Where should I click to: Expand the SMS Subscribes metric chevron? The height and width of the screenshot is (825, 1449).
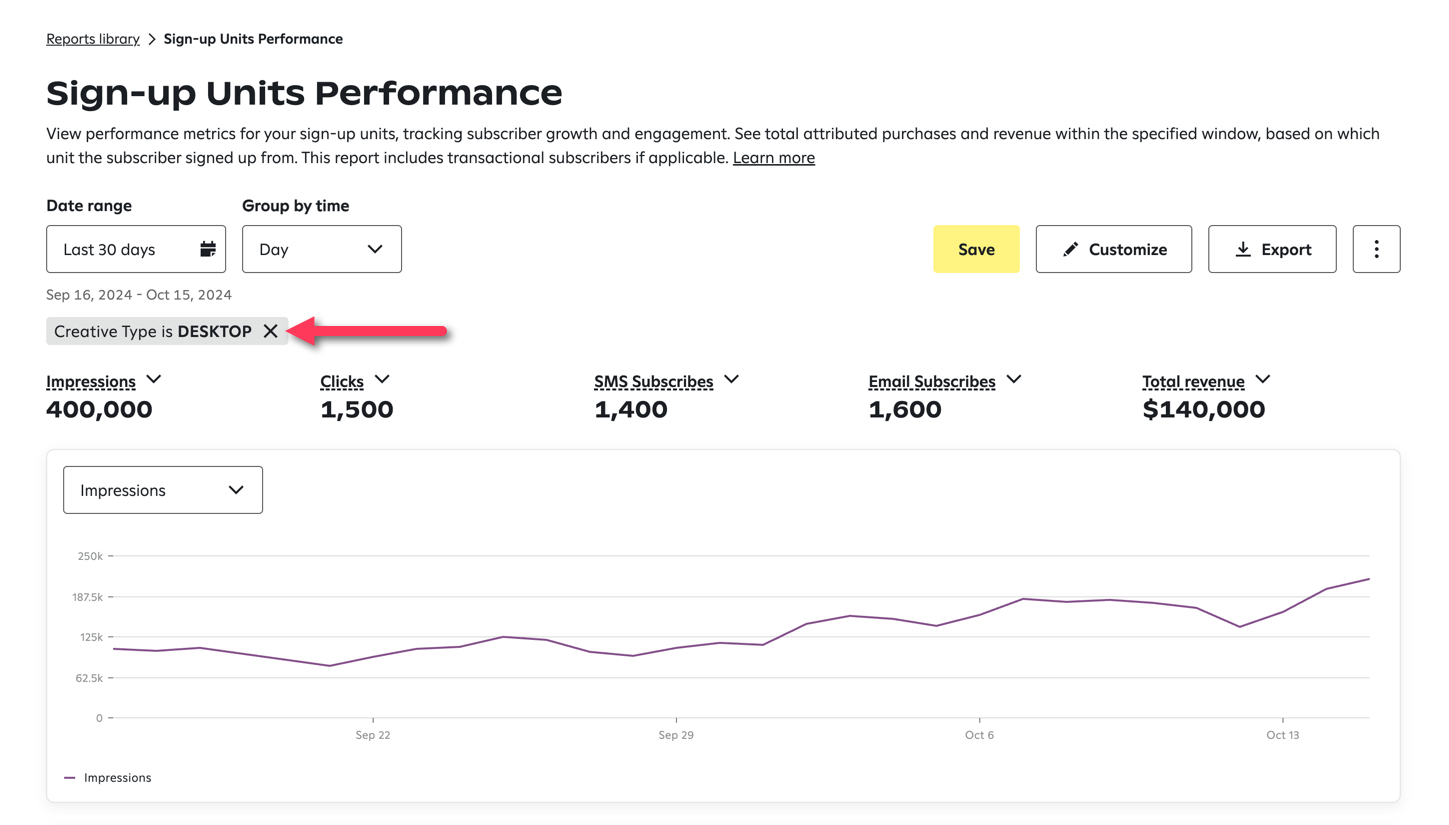pos(731,379)
